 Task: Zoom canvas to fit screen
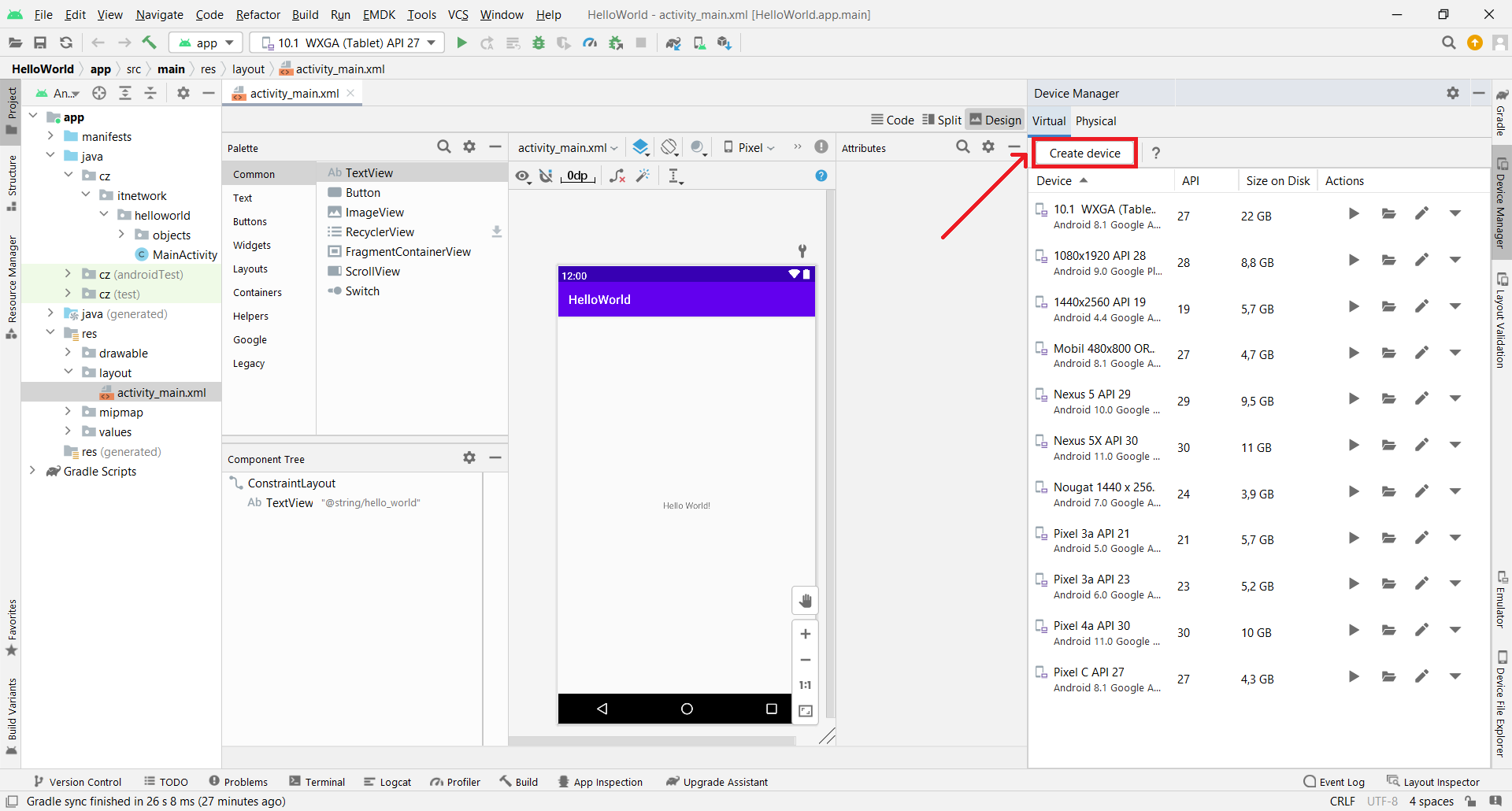[x=806, y=711]
